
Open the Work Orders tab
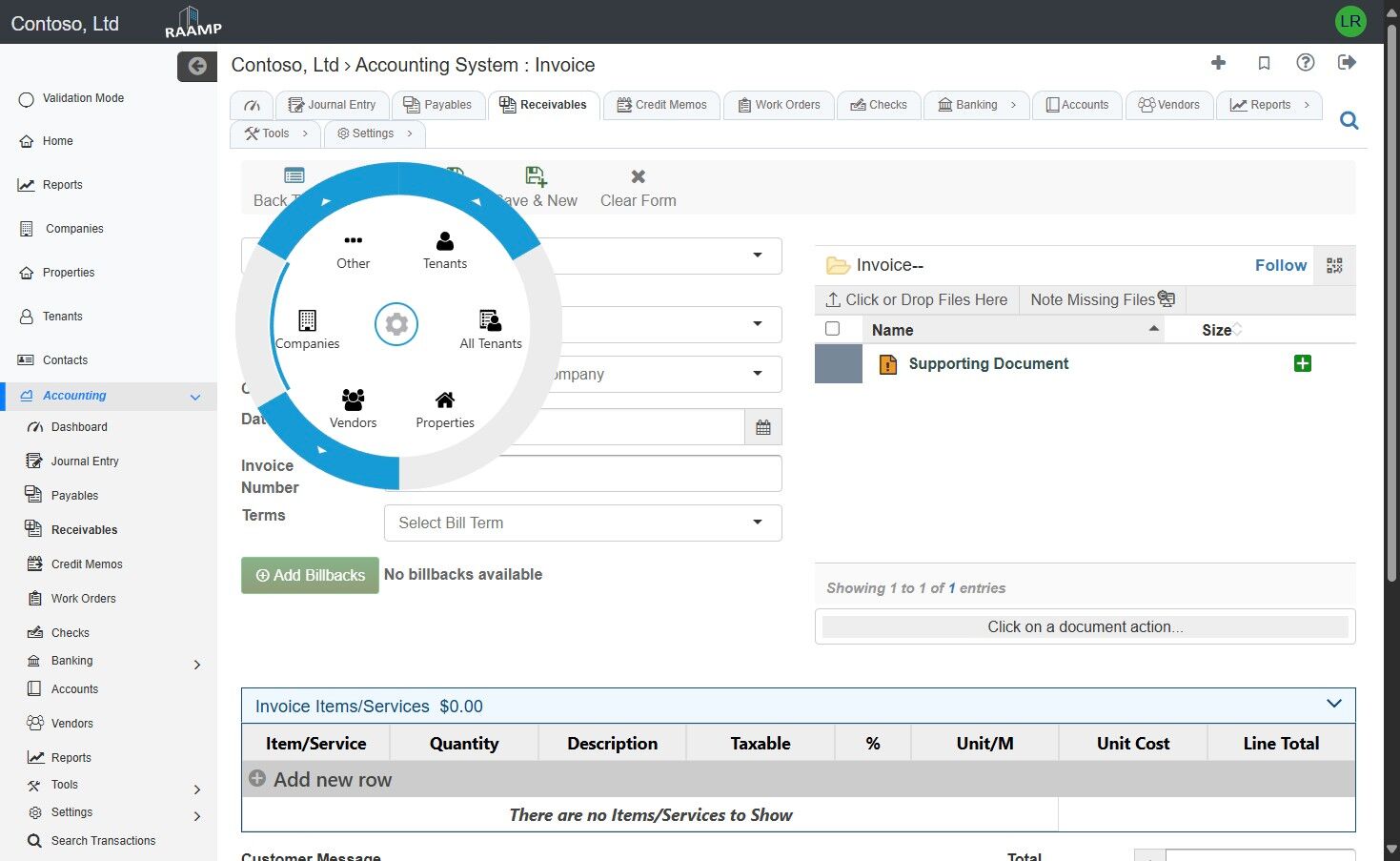[779, 105]
